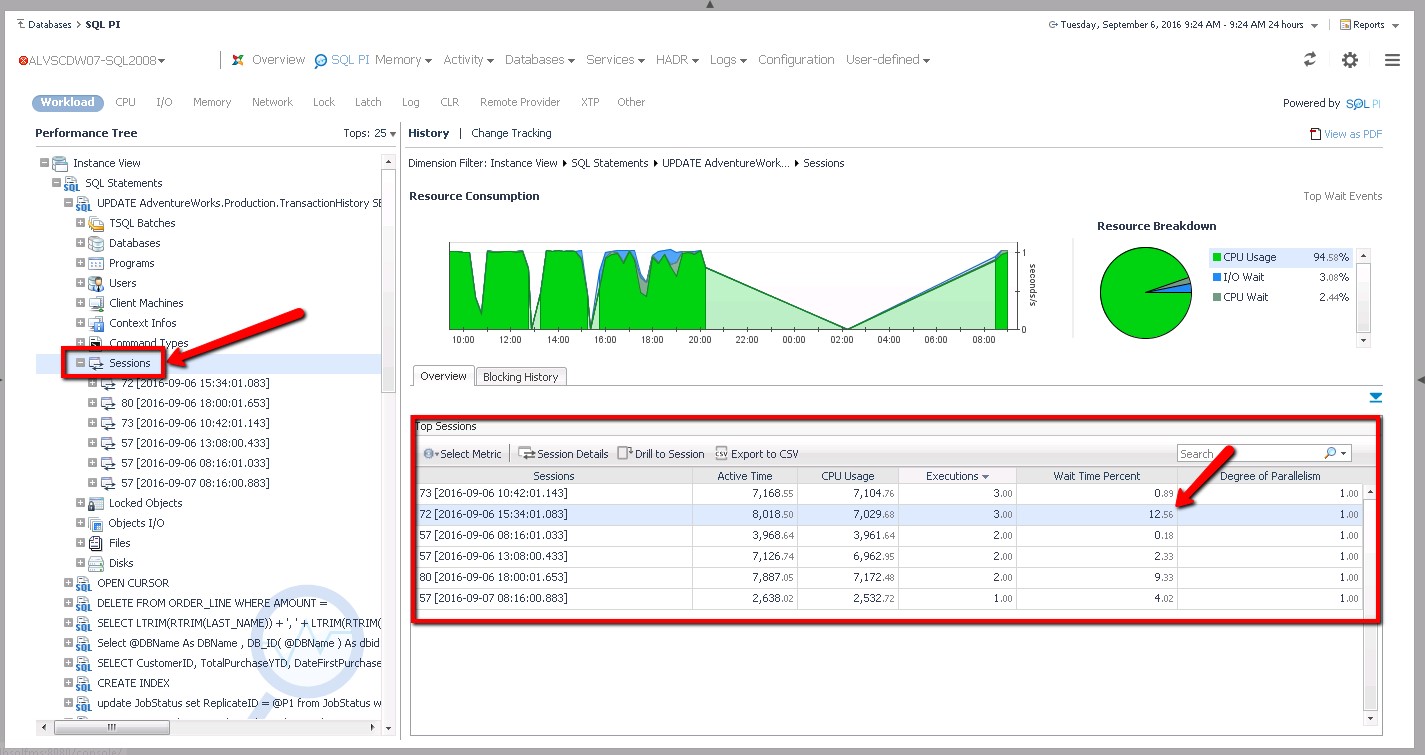Image resolution: width=1425 pixels, height=755 pixels.
Task: Click Top Wait Events link
Action: [x=1343, y=196]
